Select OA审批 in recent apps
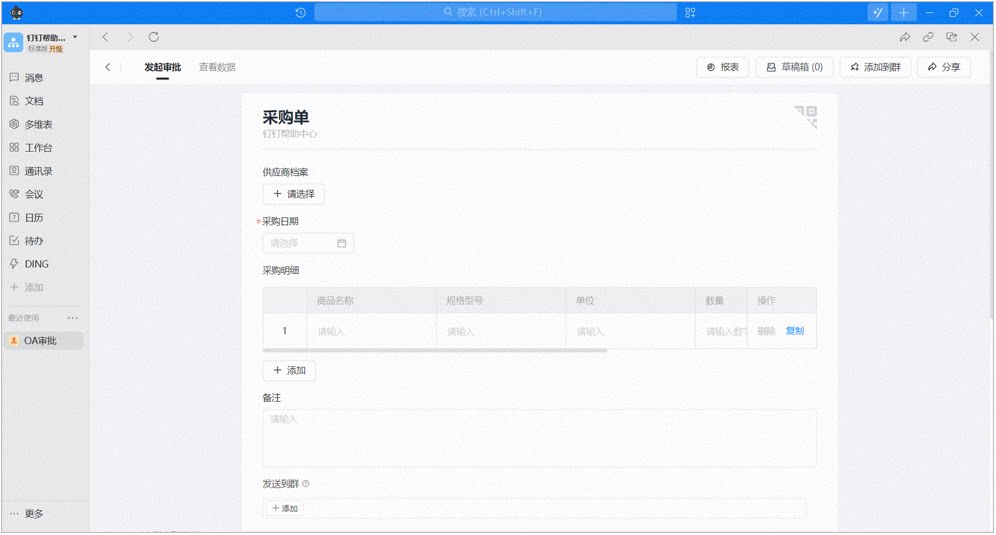 (x=43, y=341)
